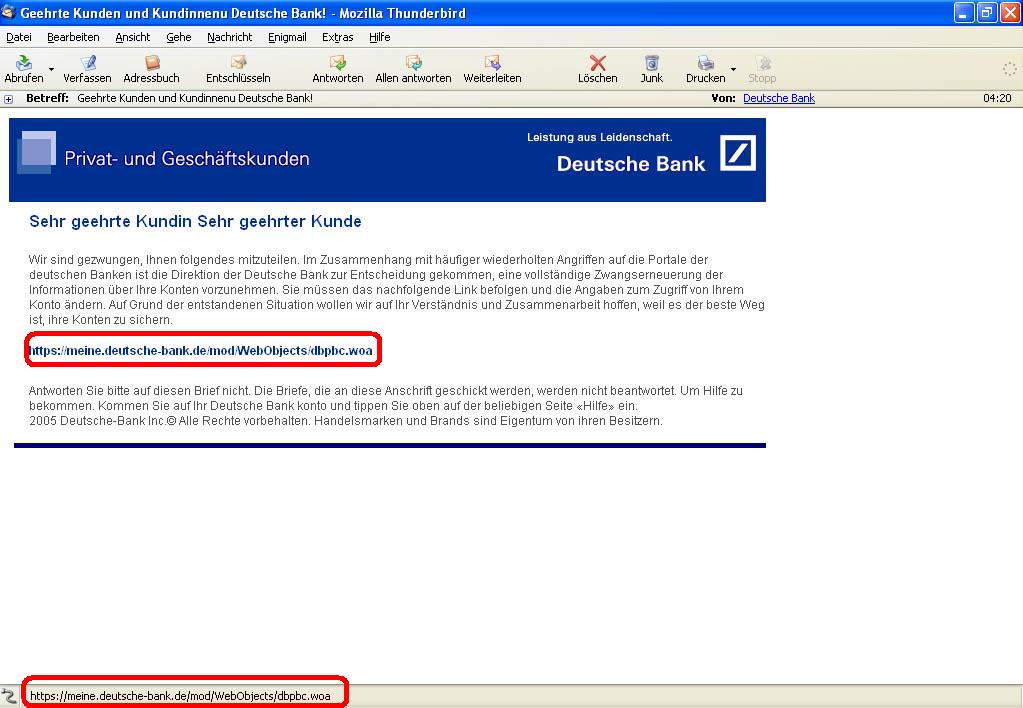The image size is (1023, 708).
Task: Click the sender link Deutsche Bank
Action: point(778,99)
